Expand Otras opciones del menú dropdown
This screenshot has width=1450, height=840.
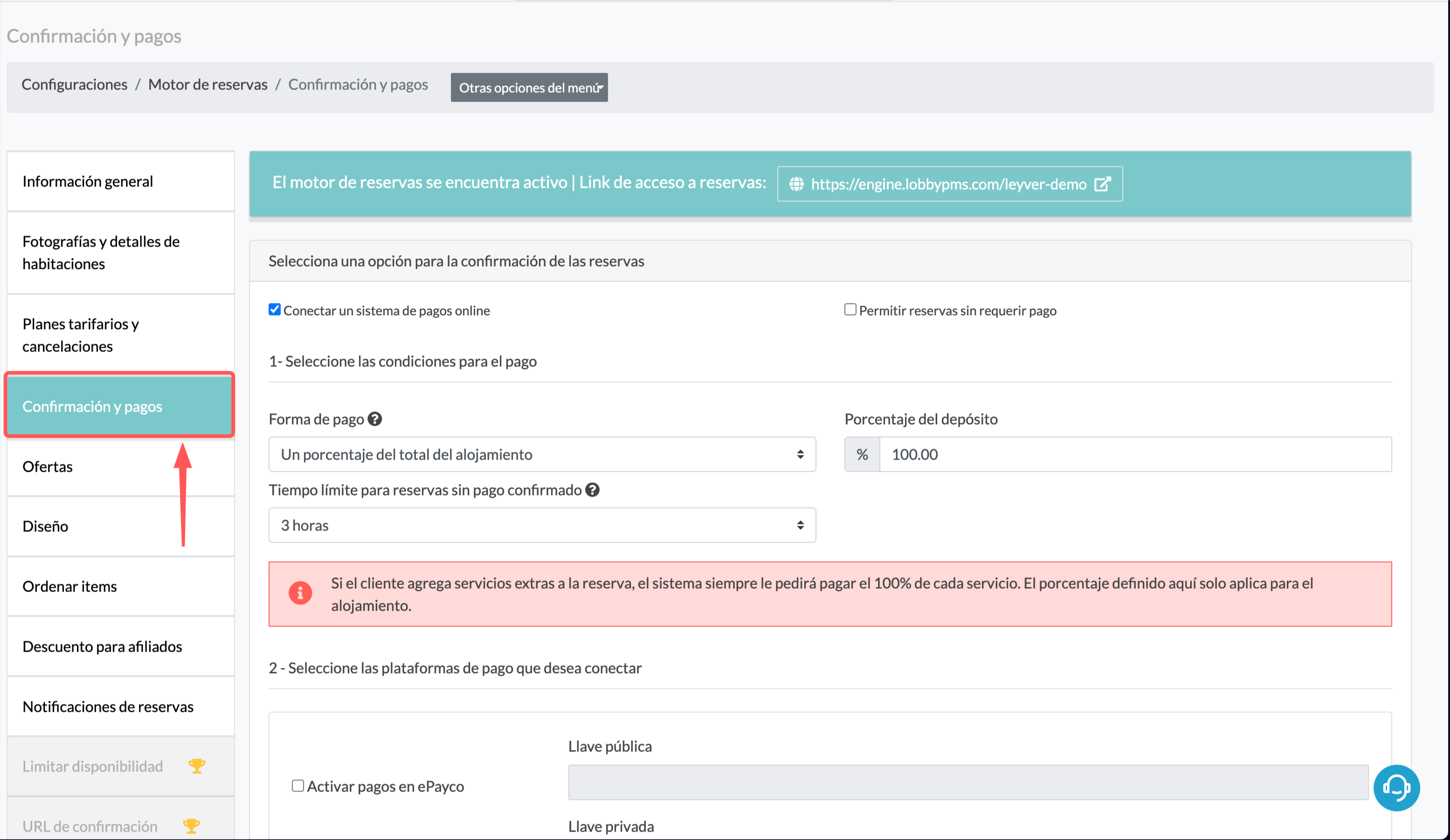coord(529,88)
